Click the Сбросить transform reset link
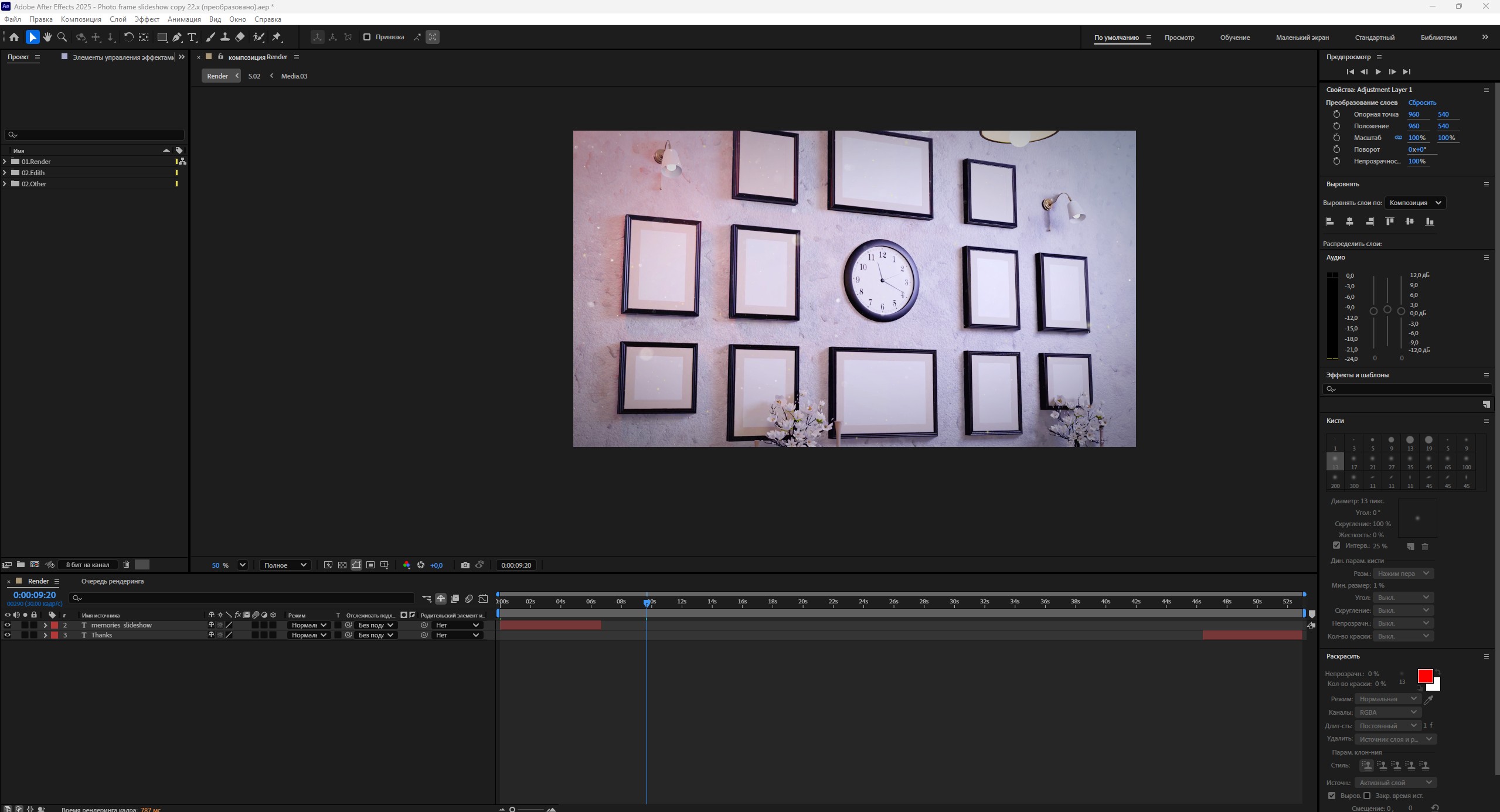 [x=1422, y=103]
